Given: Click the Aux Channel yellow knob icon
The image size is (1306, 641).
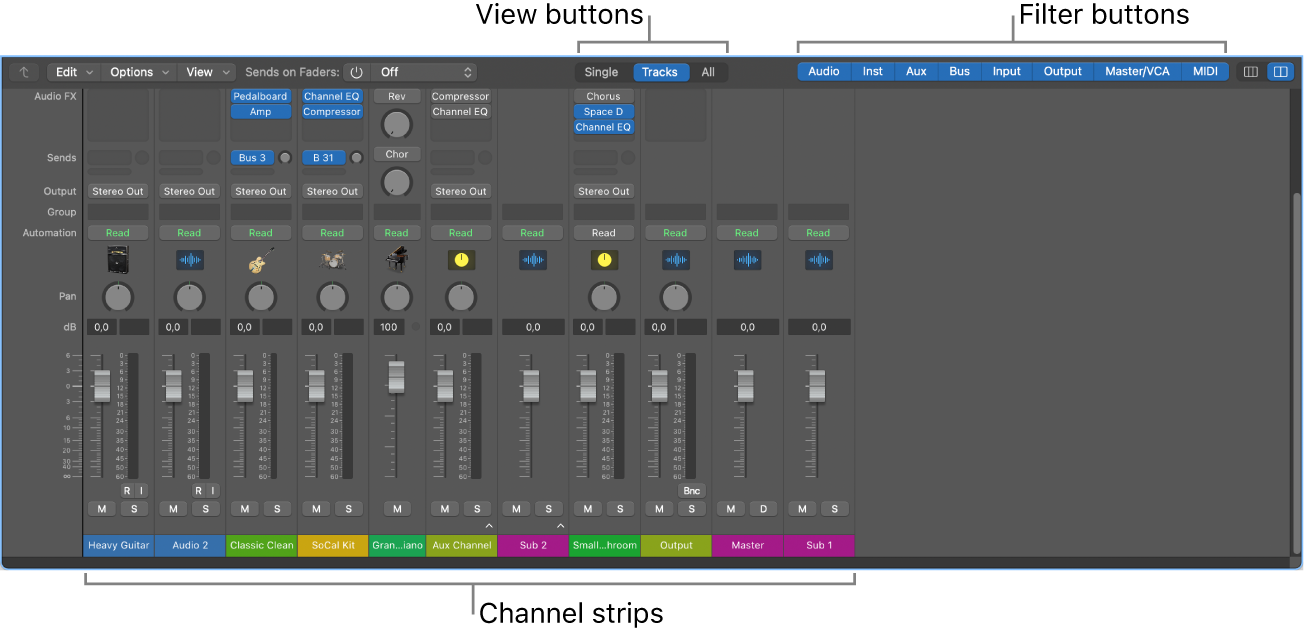Looking at the screenshot, I should click(461, 260).
